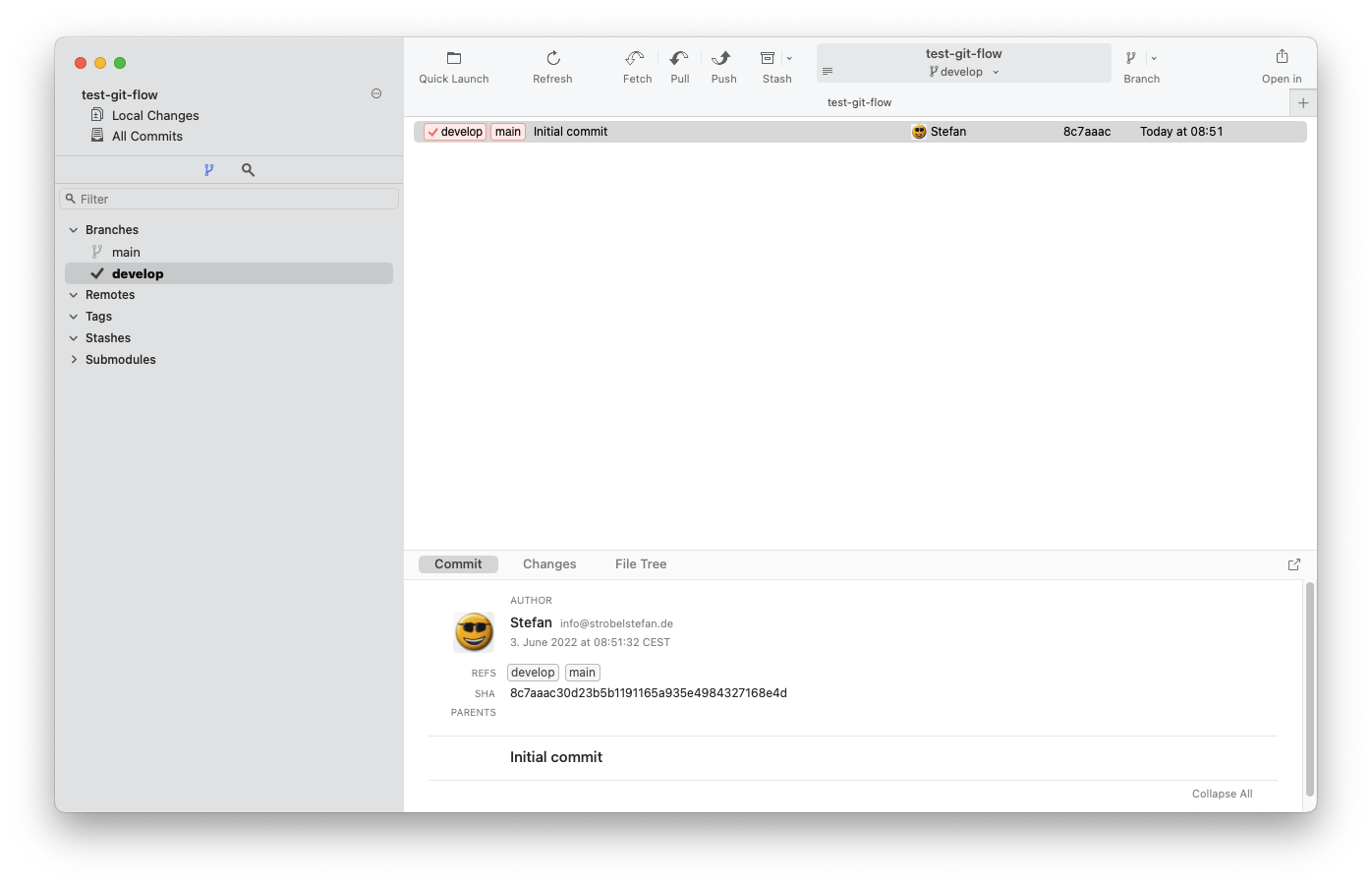The image size is (1372, 885).
Task: Open the develop branch dropdown in toolbar
Action: (996, 71)
